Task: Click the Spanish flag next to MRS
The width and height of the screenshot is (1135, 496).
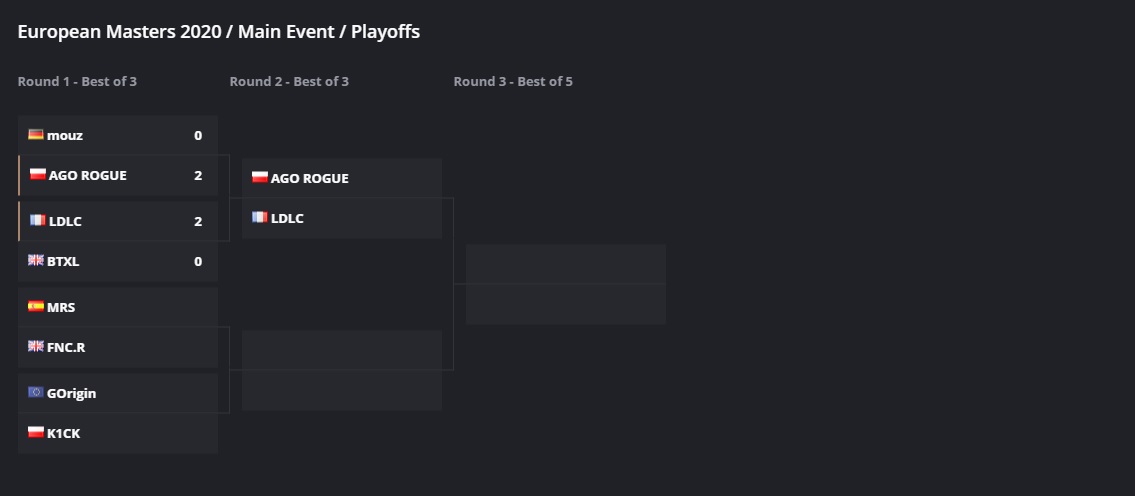Action: click(36, 307)
